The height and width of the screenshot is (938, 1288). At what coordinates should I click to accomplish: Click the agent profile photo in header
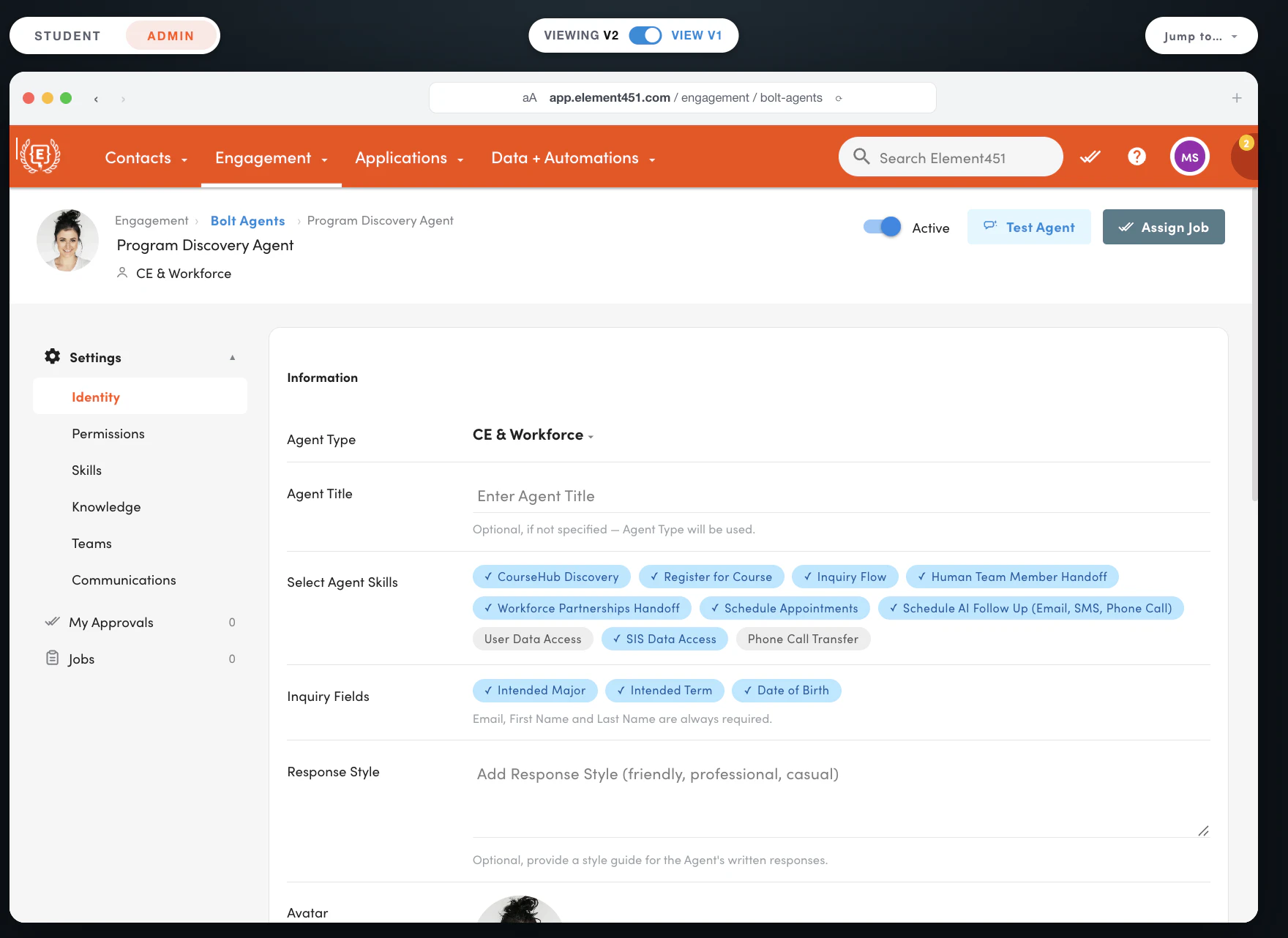(x=68, y=241)
